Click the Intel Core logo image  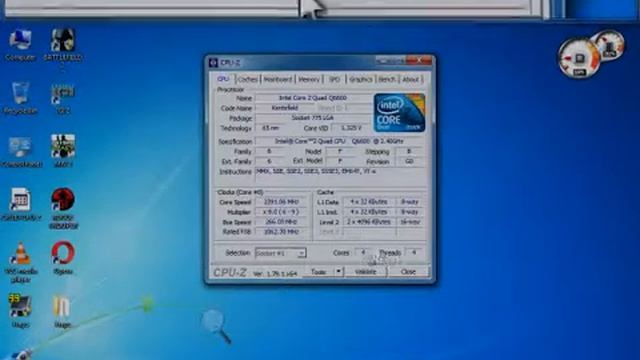coord(400,113)
